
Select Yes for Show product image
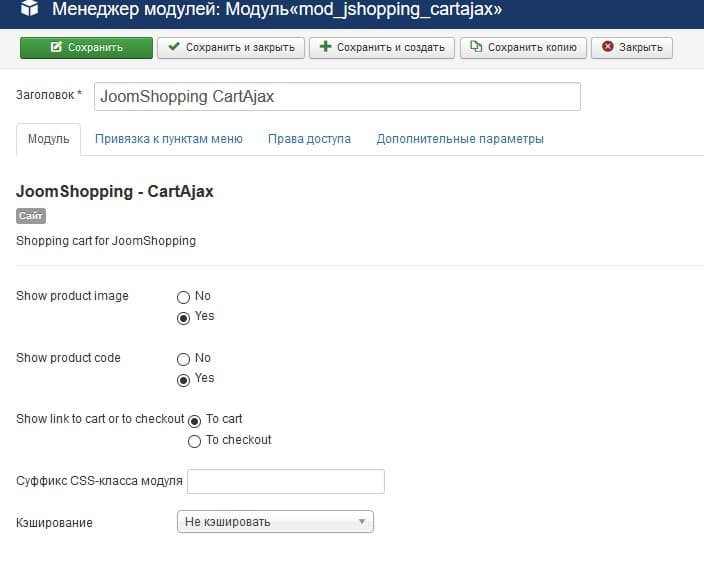[183, 318]
